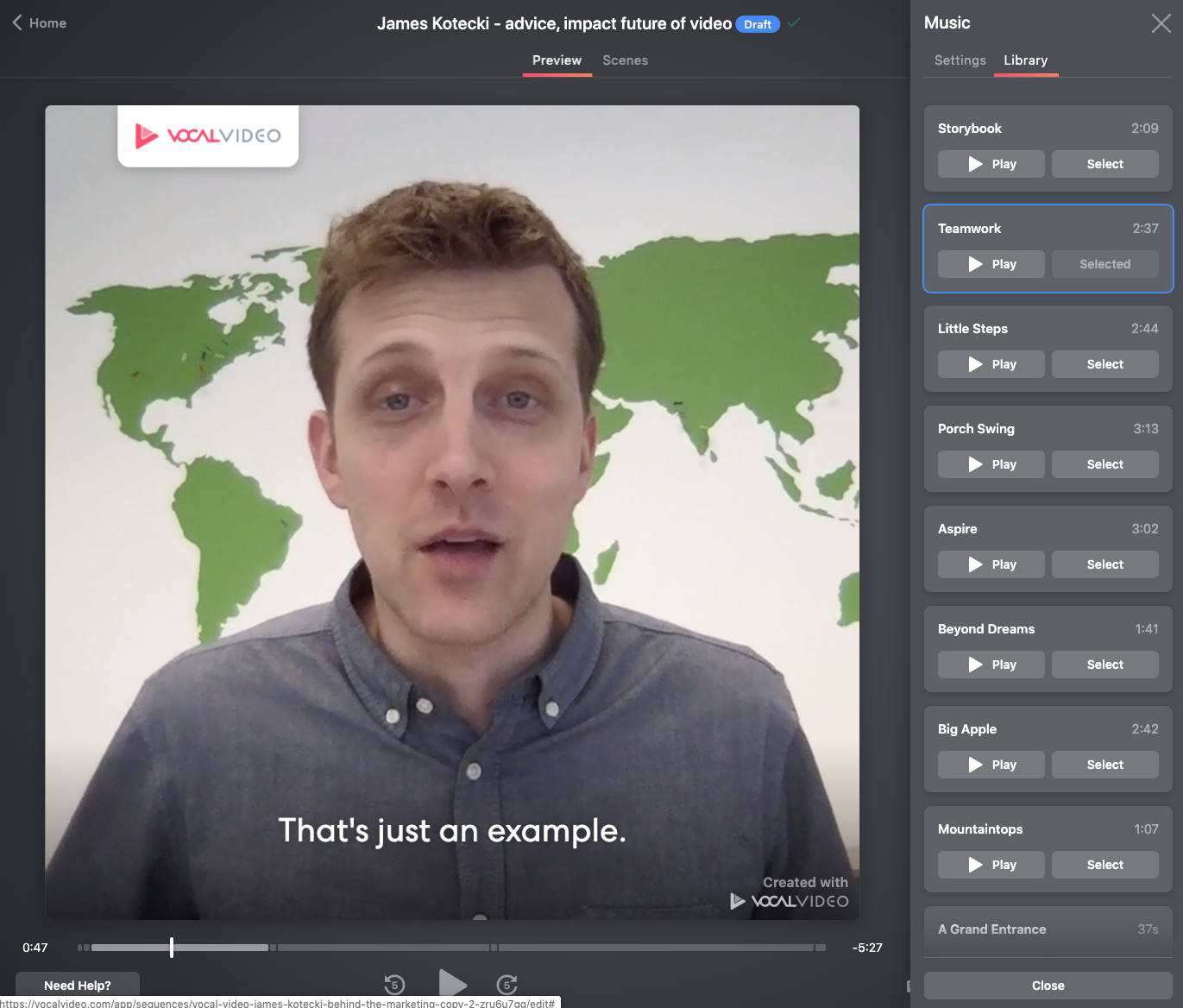Click the Draft status badge

757,24
